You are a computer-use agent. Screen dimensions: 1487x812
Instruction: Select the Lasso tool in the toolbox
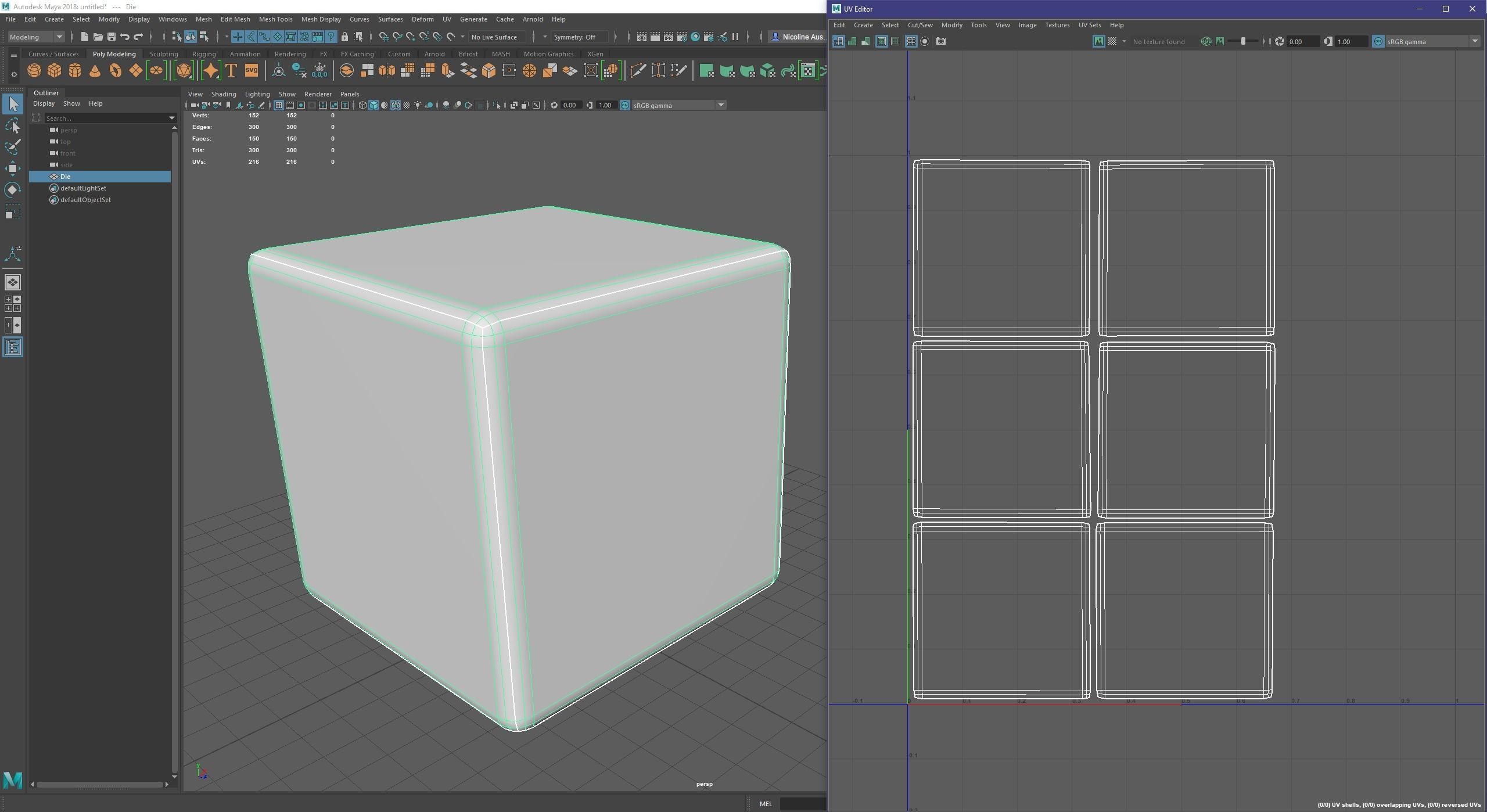13,125
